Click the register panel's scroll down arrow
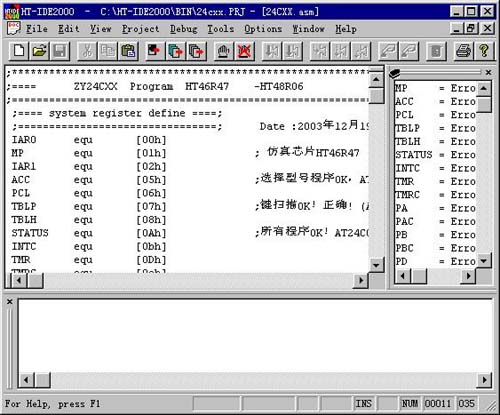500x415 pixels. click(484, 260)
